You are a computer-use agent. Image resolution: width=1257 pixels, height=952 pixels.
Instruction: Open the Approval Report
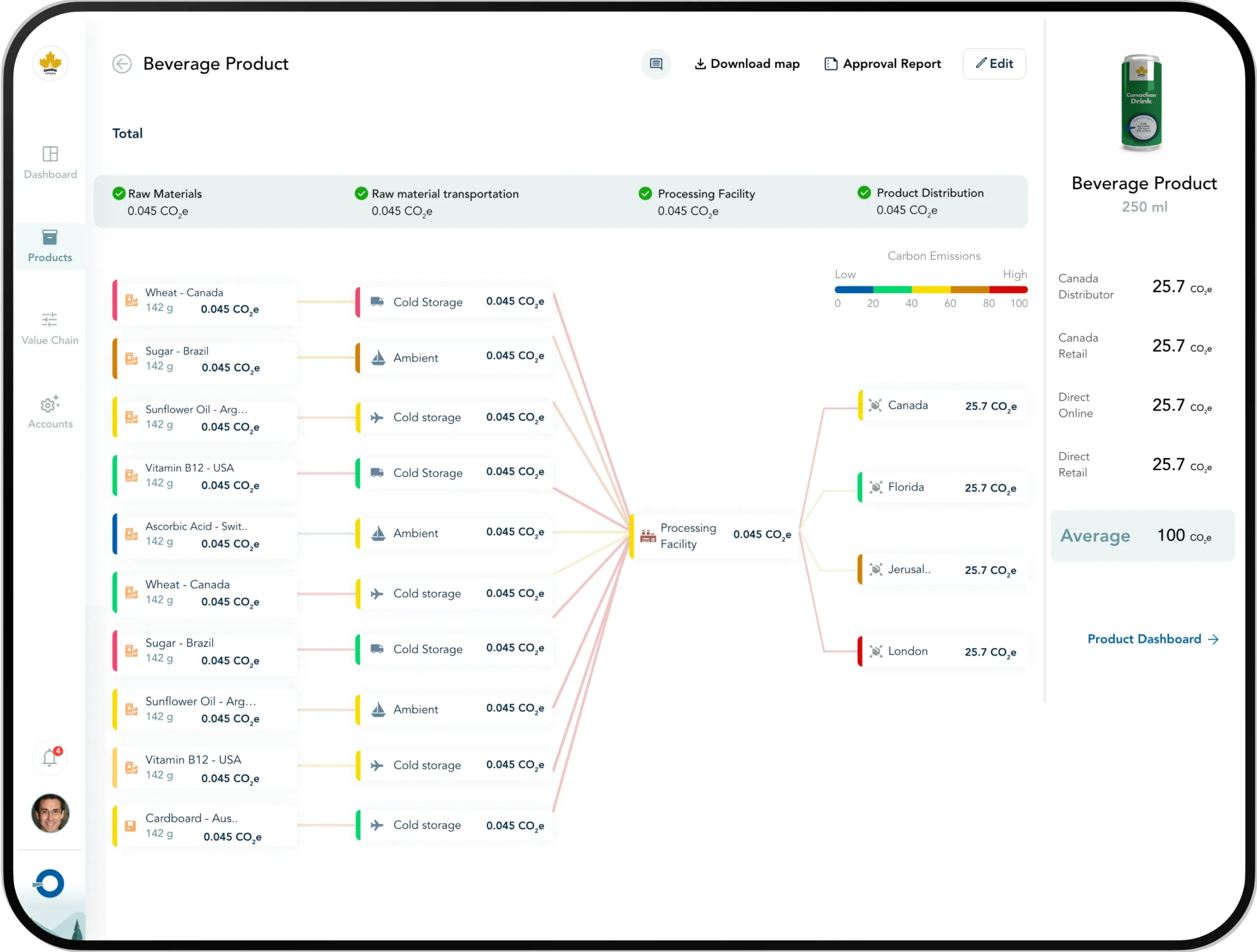pyautogui.click(x=882, y=64)
